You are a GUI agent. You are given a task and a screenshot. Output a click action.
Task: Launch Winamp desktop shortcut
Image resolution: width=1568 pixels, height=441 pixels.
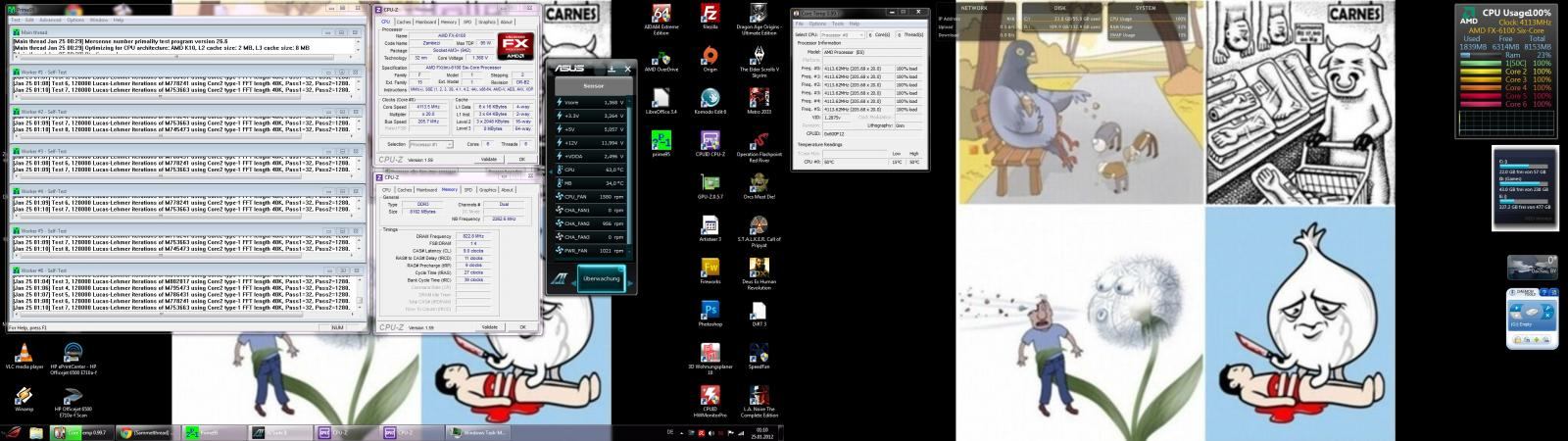[24, 399]
